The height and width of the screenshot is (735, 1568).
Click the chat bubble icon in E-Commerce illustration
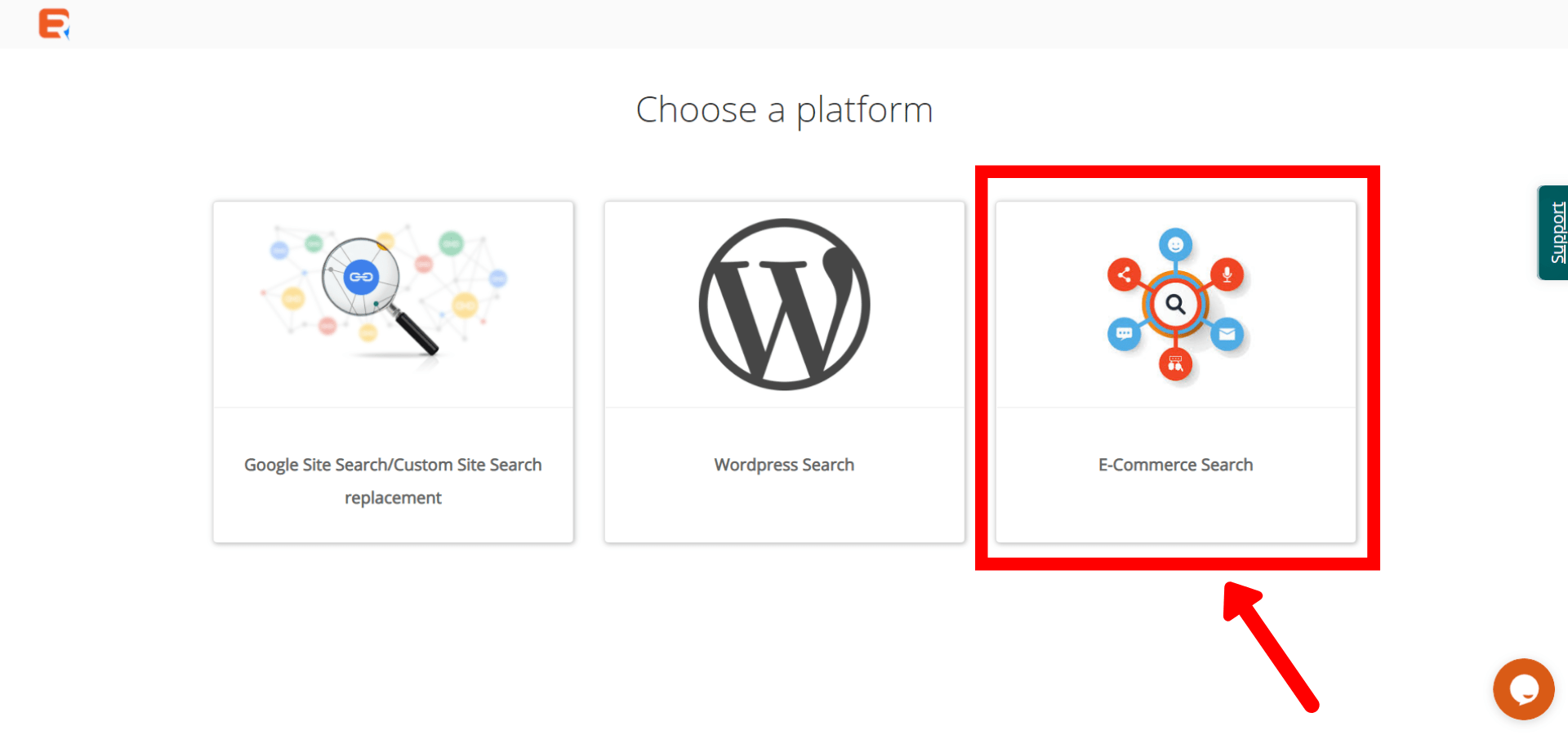click(x=1124, y=334)
